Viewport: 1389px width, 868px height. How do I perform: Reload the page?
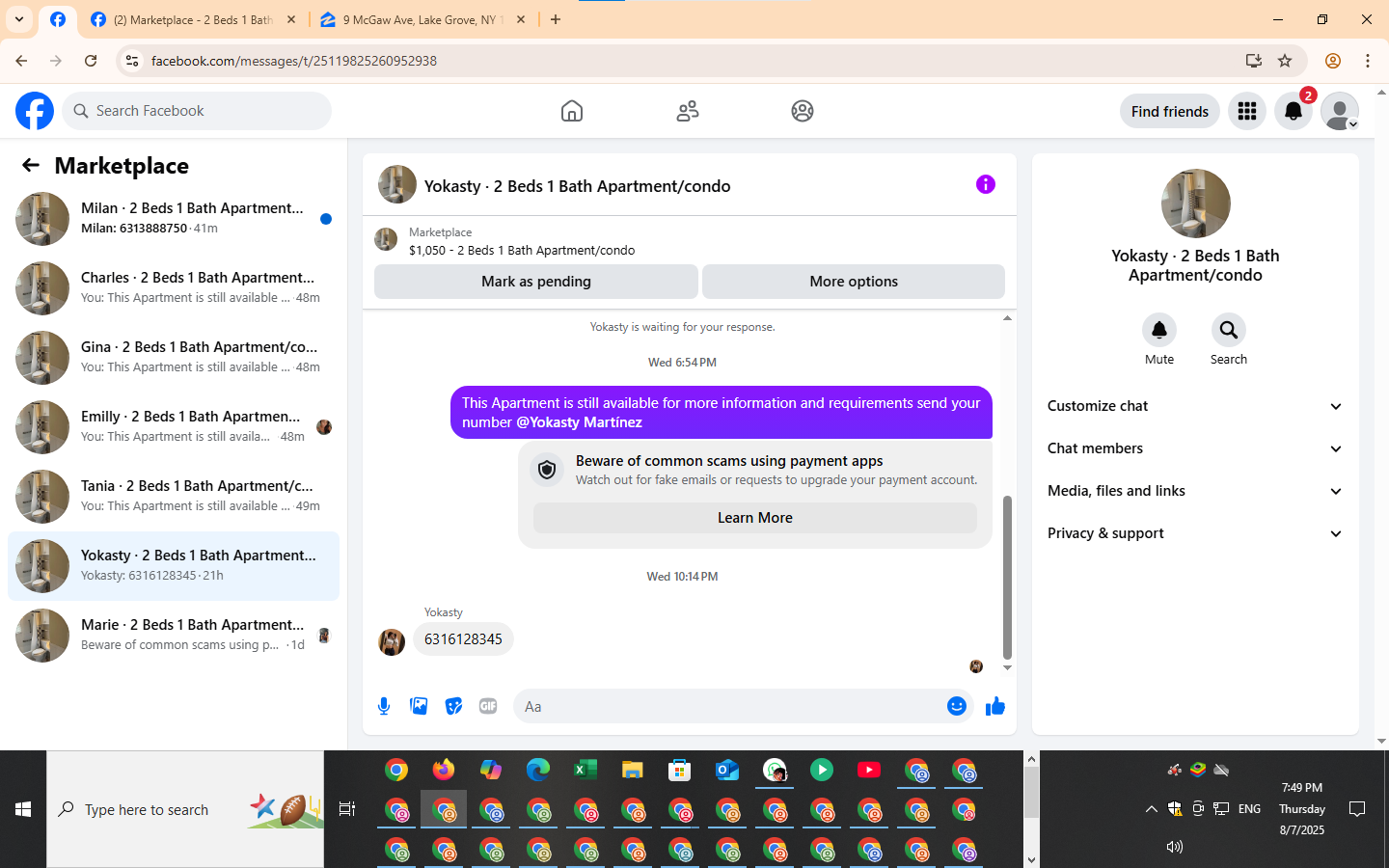[91, 61]
